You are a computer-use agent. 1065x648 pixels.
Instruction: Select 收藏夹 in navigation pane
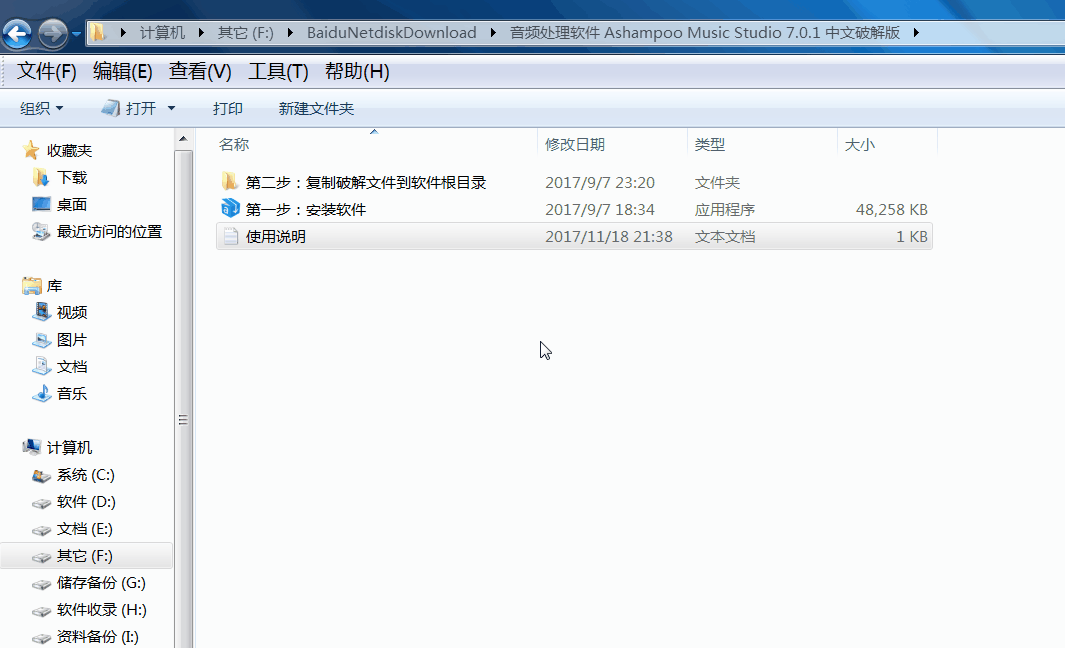[x=69, y=151]
